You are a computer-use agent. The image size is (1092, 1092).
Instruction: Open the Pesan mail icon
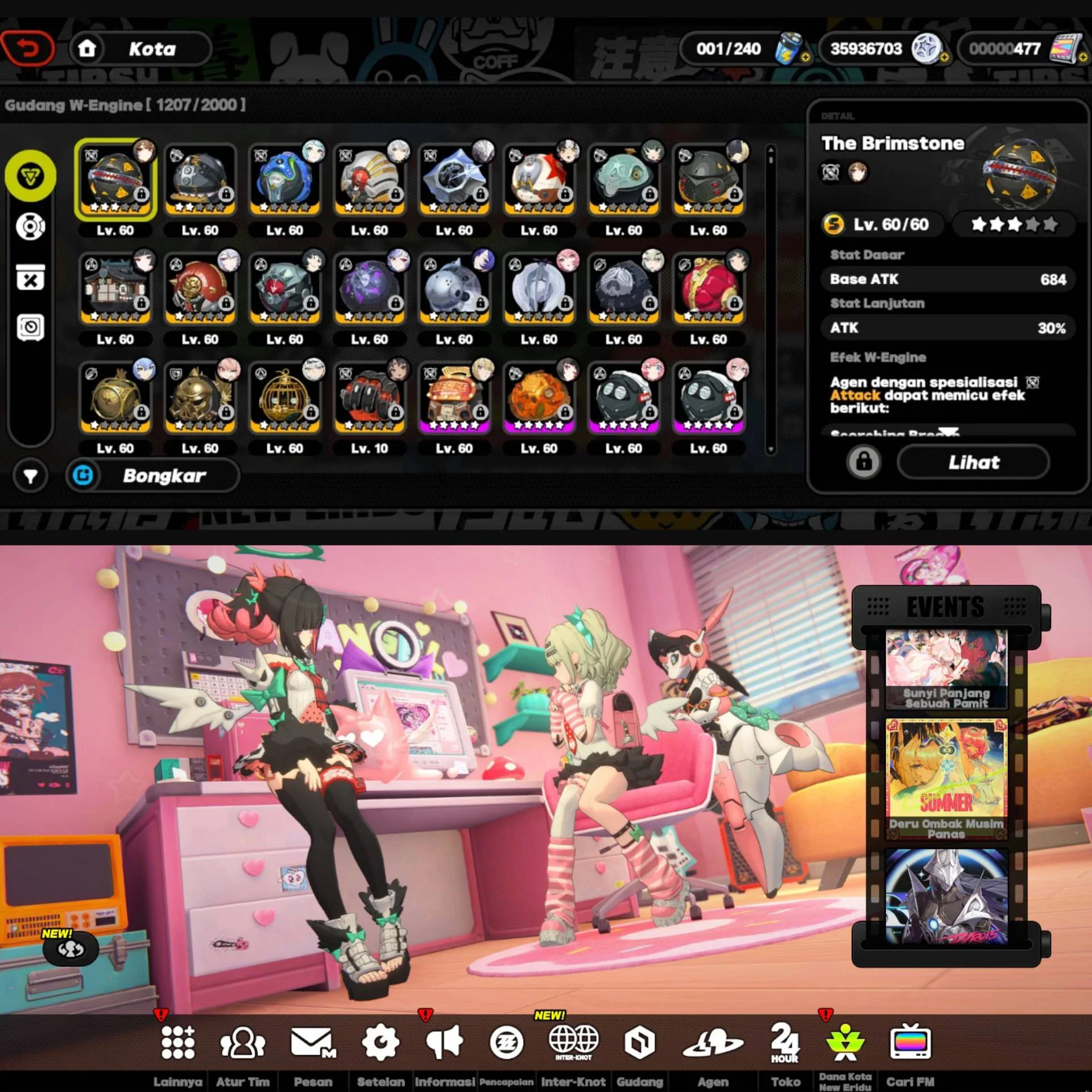(x=313, y=1042)
